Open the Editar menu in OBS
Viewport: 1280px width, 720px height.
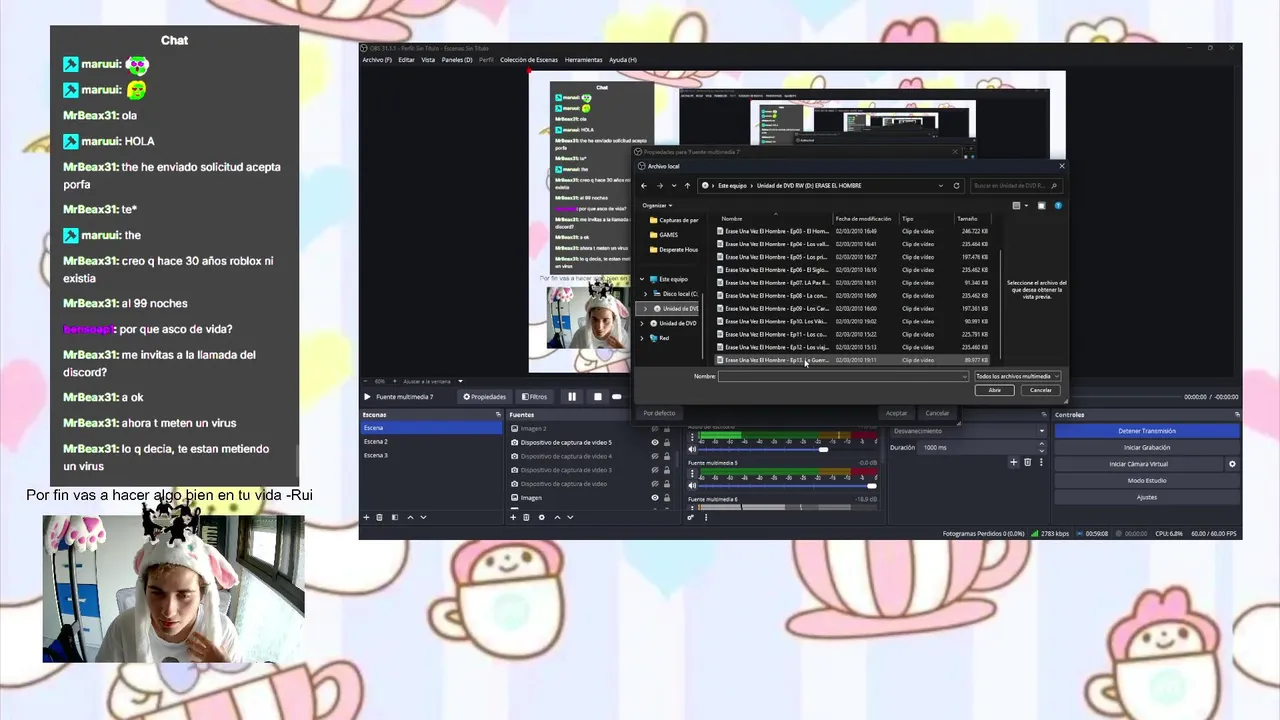(406, 60)
